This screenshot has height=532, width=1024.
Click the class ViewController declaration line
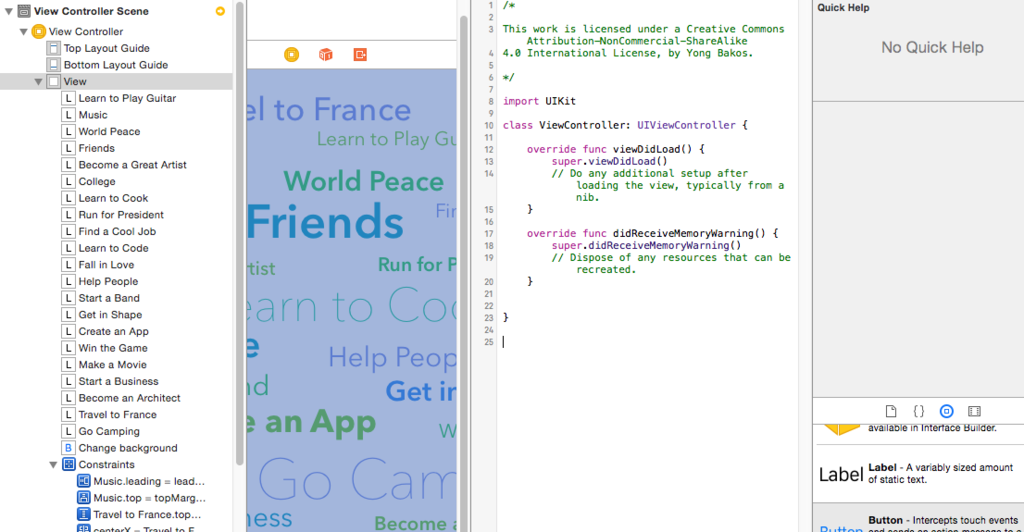(x=625, y=125)
